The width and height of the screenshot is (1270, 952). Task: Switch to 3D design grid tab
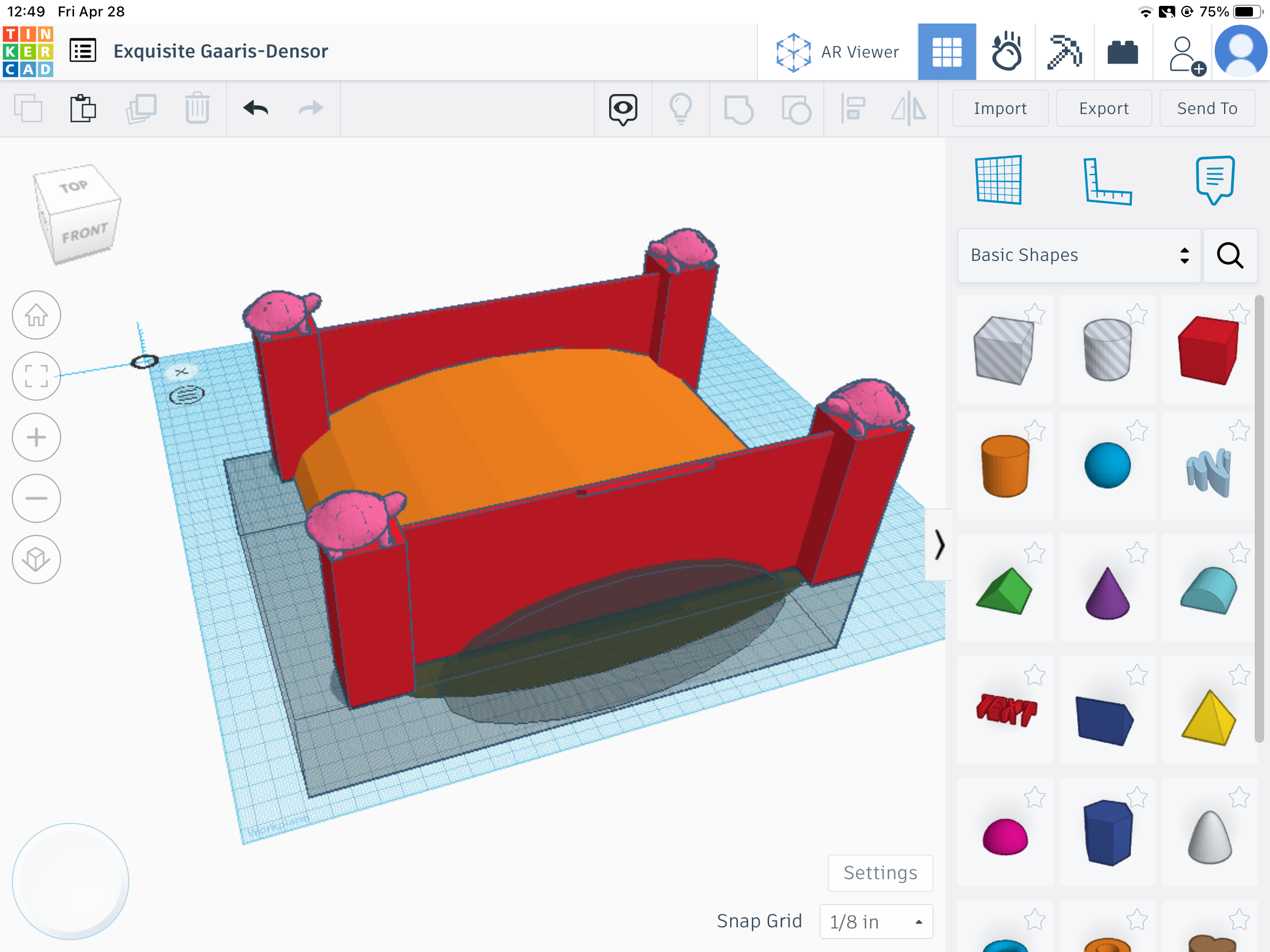coord(947,52)
